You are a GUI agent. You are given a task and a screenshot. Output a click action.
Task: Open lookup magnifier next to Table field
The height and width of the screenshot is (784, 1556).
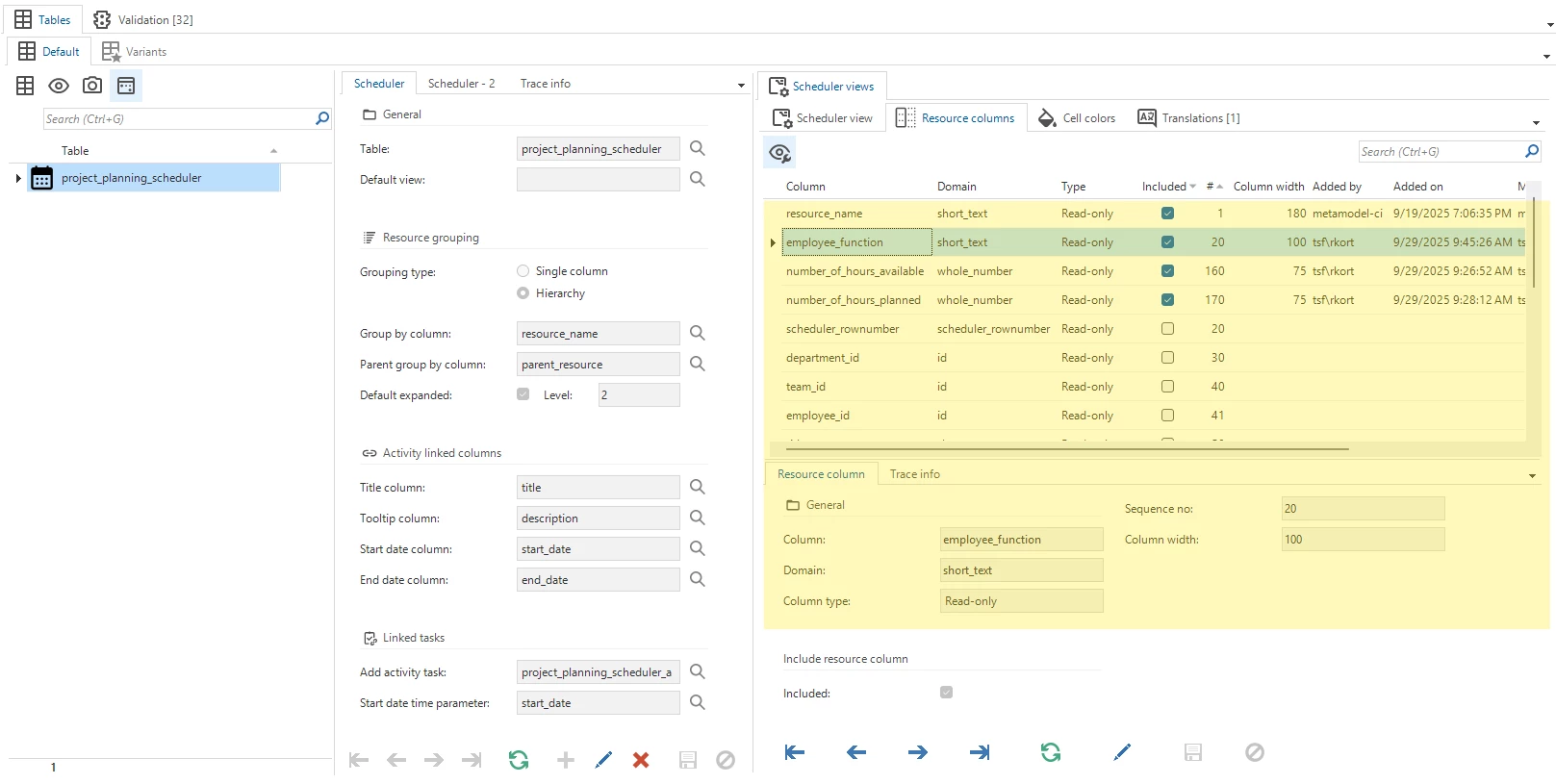[x=698, y=148]
